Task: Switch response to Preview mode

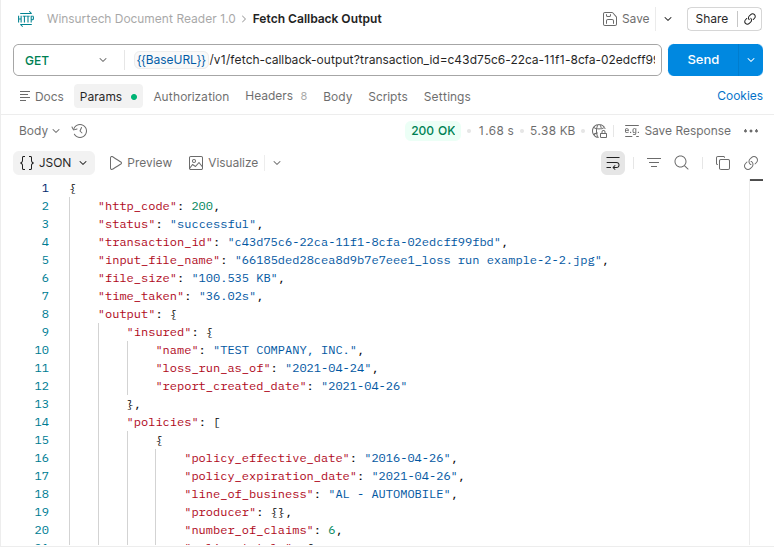Action: pyautogui.click(x=140, y=163)
